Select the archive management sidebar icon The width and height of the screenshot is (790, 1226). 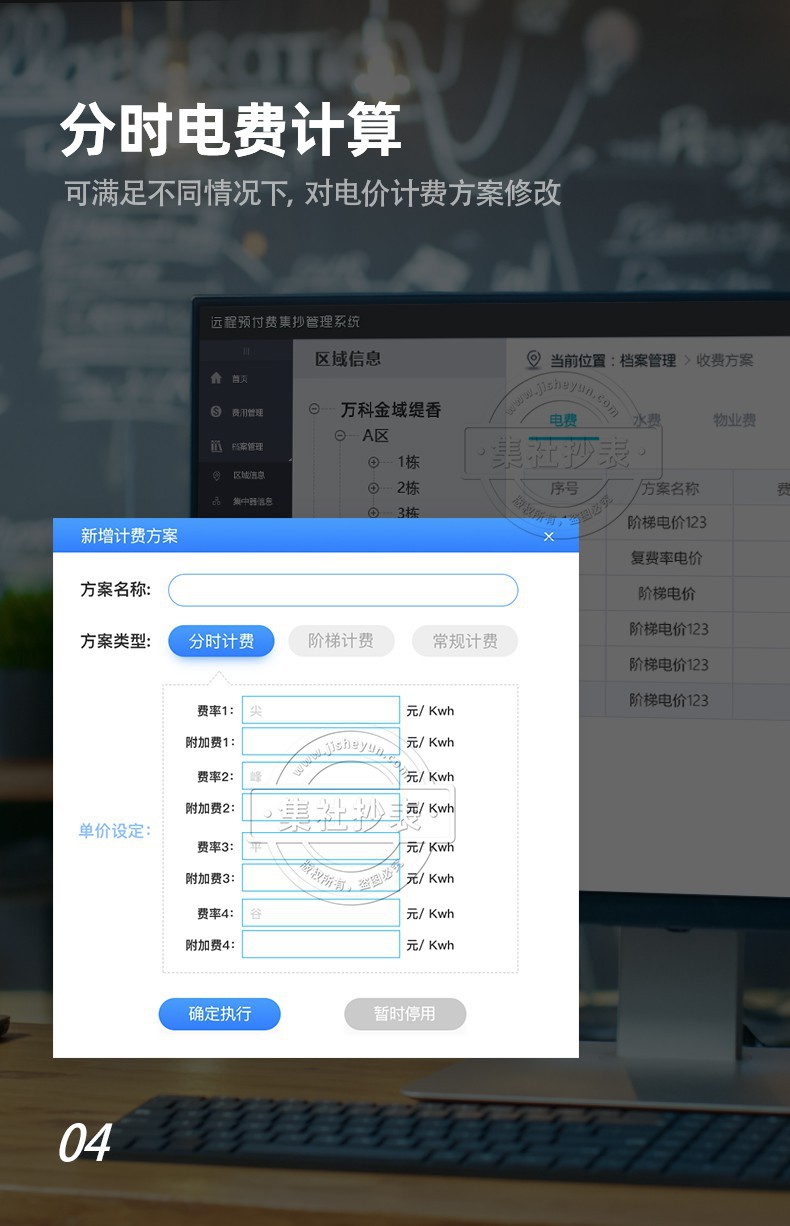pos(216,446)
